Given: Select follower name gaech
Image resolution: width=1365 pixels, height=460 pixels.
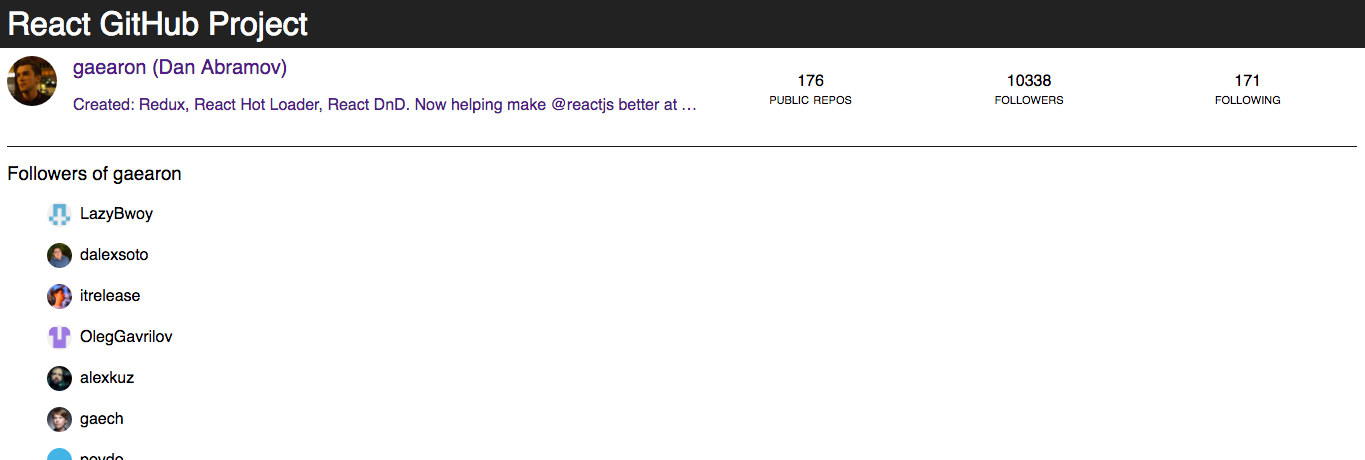Looking at the screenshot, I should point(102,419).
